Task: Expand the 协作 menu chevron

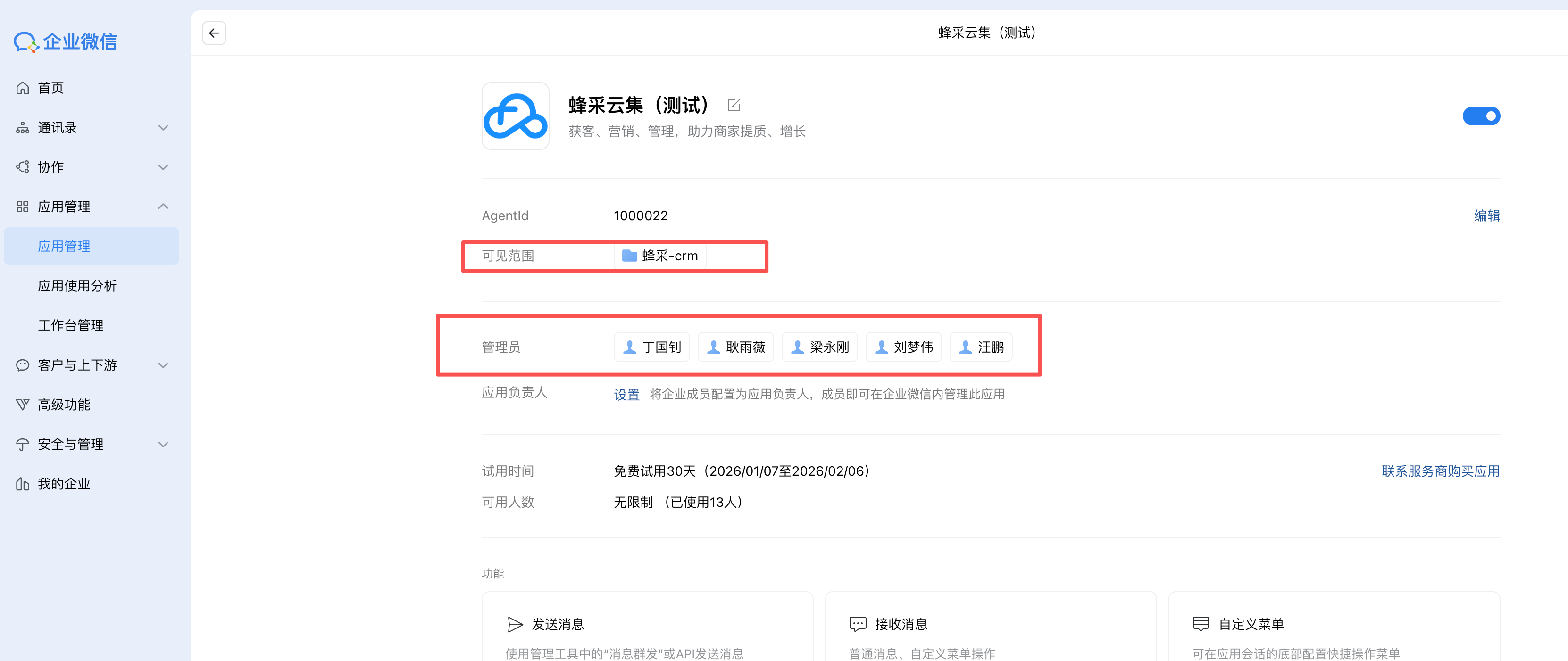Action: pyautogui.click(x=163, y=167)
